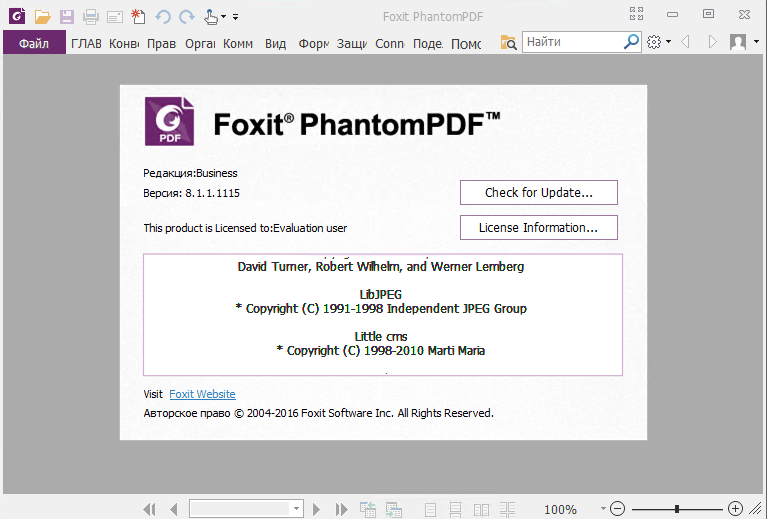This screenshot has height=519, width=767.
Task: Select single page view mode
Action: 430,510
